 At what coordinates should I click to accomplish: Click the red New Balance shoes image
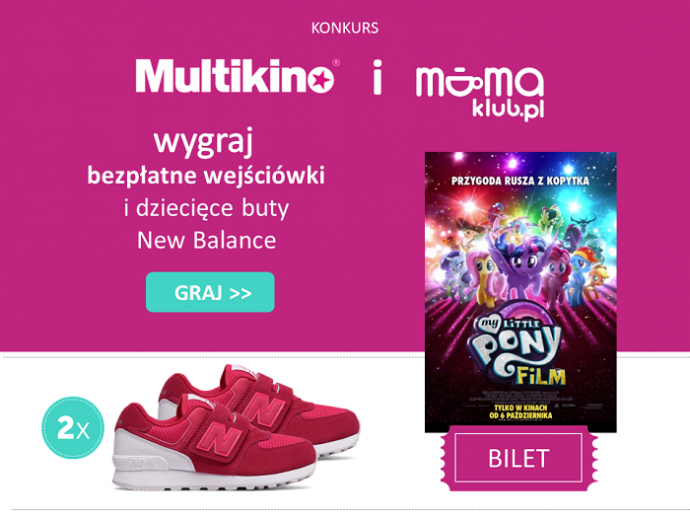click(237, 427)
